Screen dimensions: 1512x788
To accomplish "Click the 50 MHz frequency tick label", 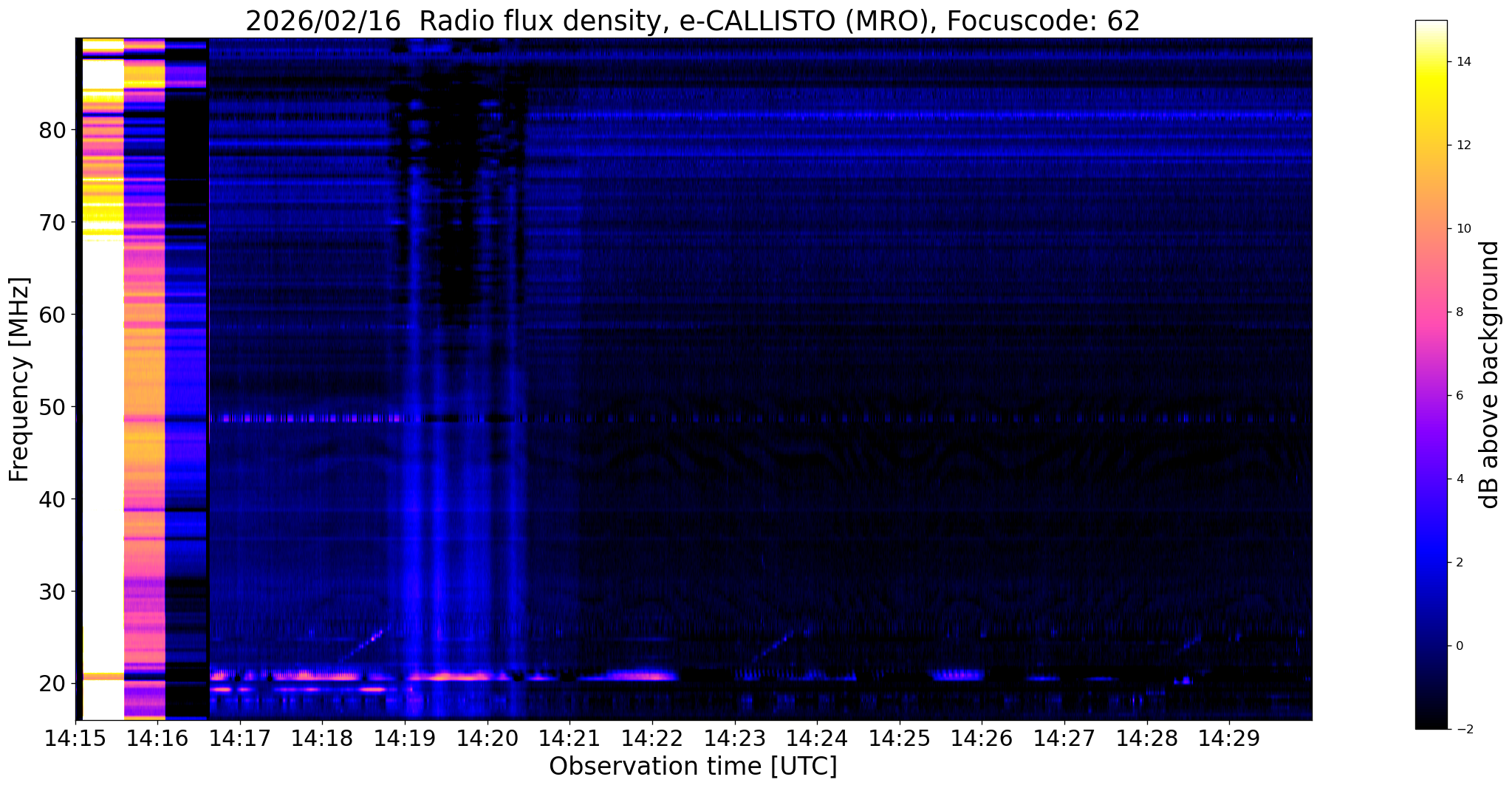I will 52,408.
